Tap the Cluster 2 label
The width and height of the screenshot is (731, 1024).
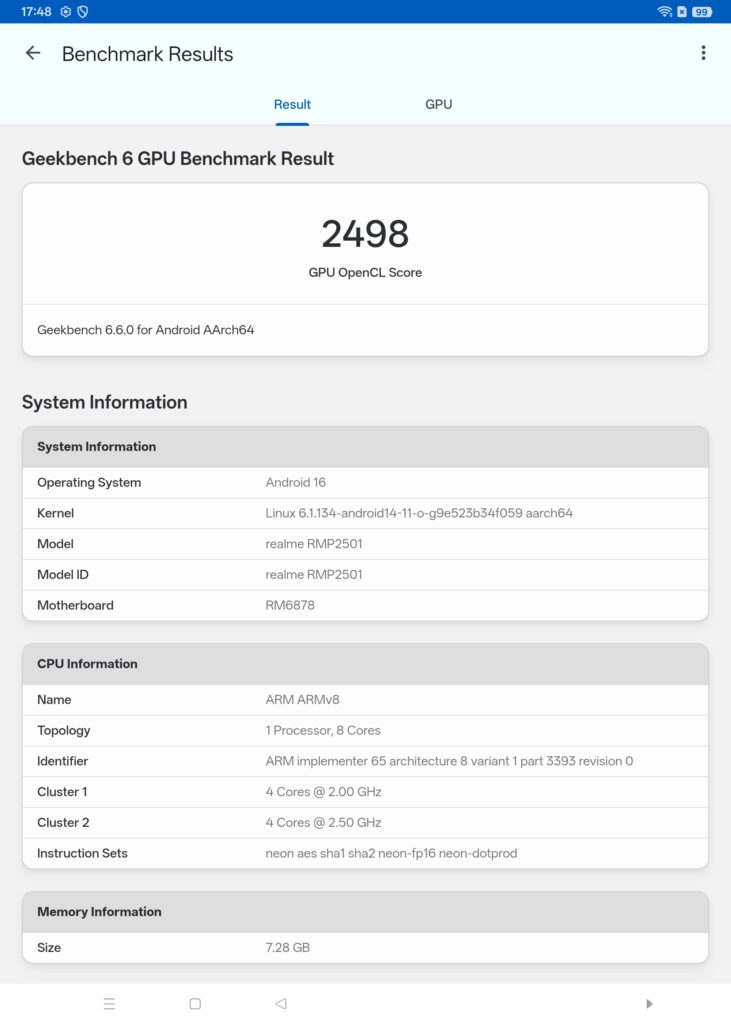[x=63, y=822]
